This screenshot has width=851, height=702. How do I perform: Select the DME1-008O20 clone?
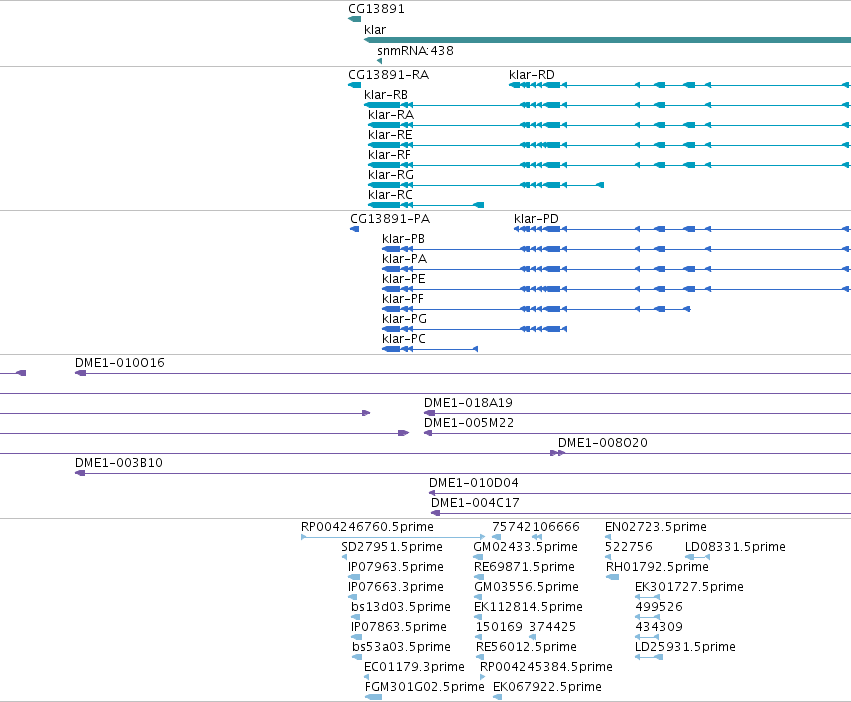(x=602, y=443)
